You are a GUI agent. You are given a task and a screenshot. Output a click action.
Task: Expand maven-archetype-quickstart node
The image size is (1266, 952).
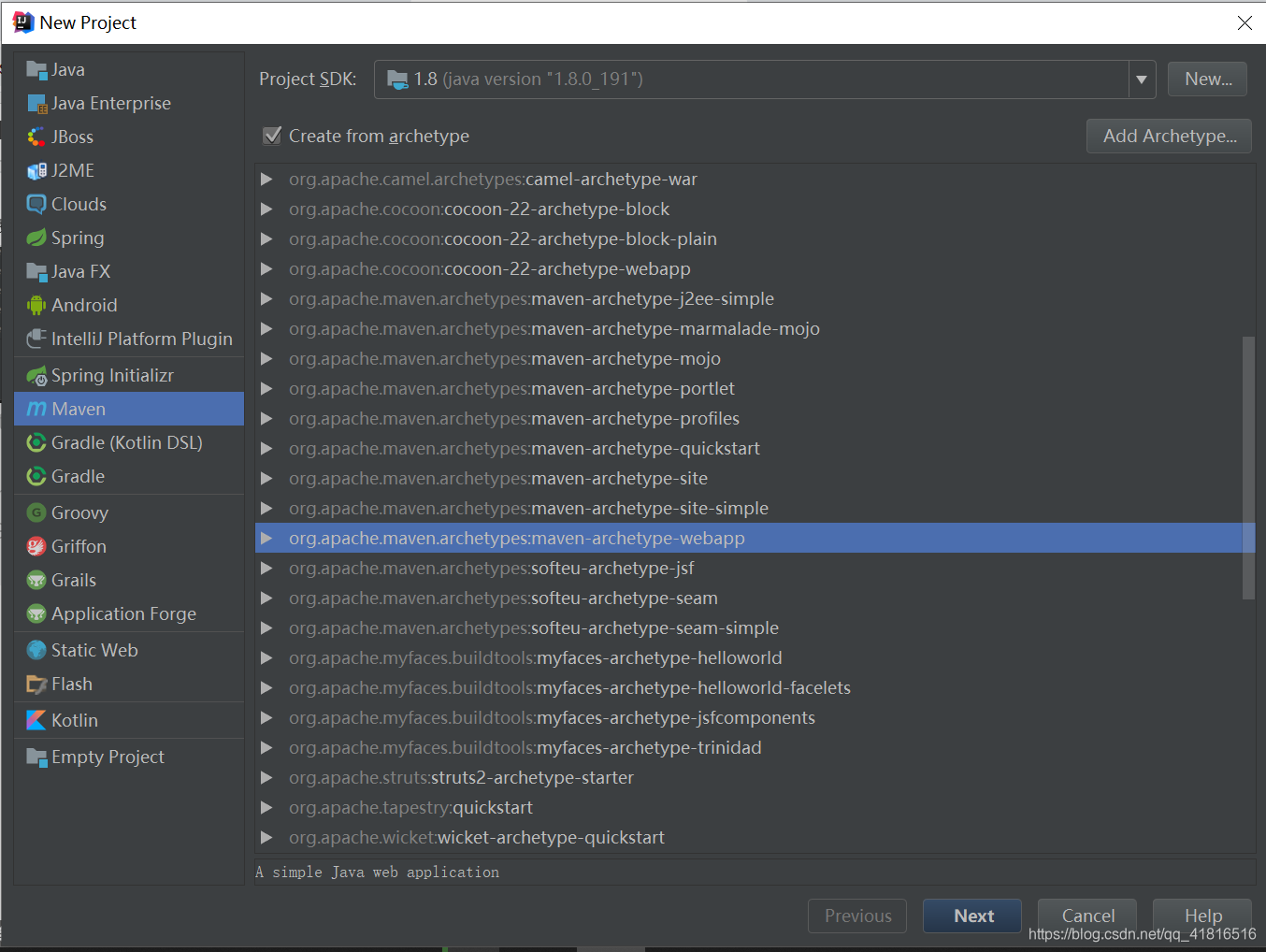266,448
